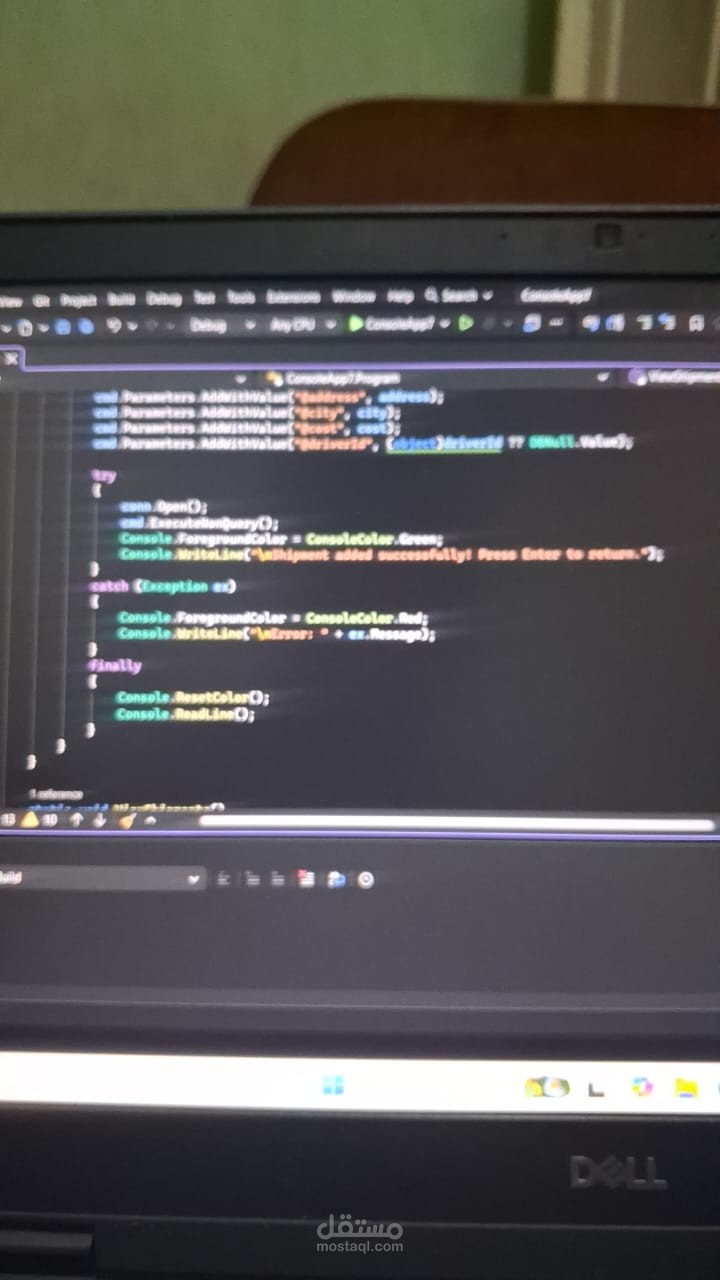Viewport: 720px width, 1280px height.
Task: Open the ViewShipment member dropdown
Action: coord(672,377)
